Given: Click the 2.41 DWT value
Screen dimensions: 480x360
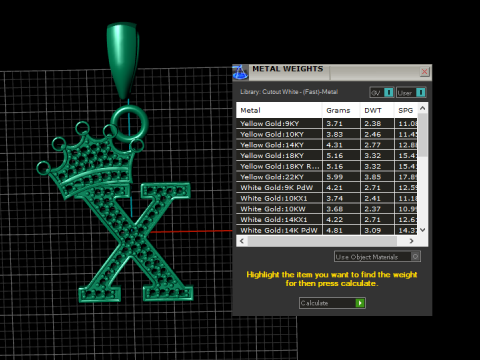Looking at the screenshot, I should click(372, 198).
